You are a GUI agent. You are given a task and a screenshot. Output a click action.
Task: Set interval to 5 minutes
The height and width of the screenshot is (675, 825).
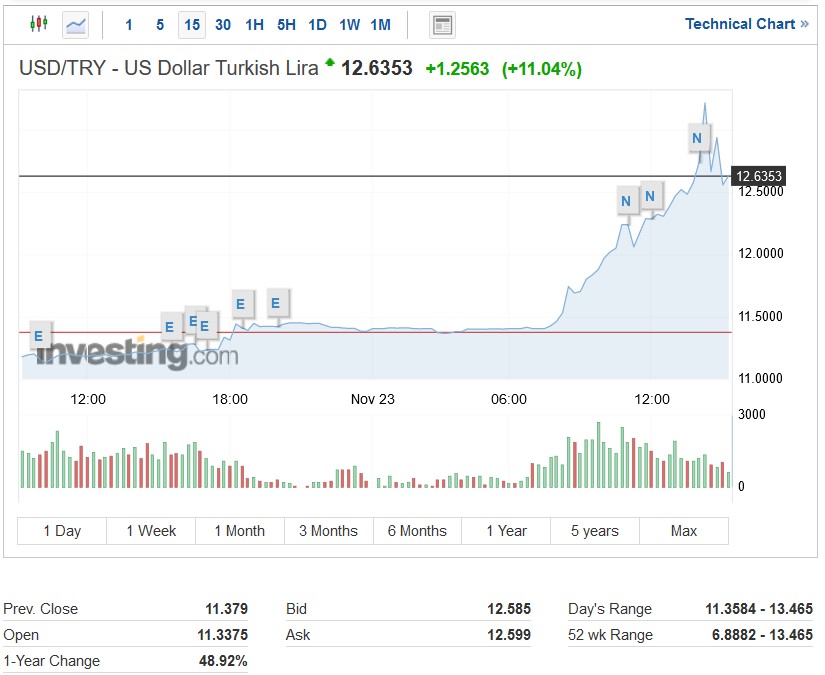[160, 25]
